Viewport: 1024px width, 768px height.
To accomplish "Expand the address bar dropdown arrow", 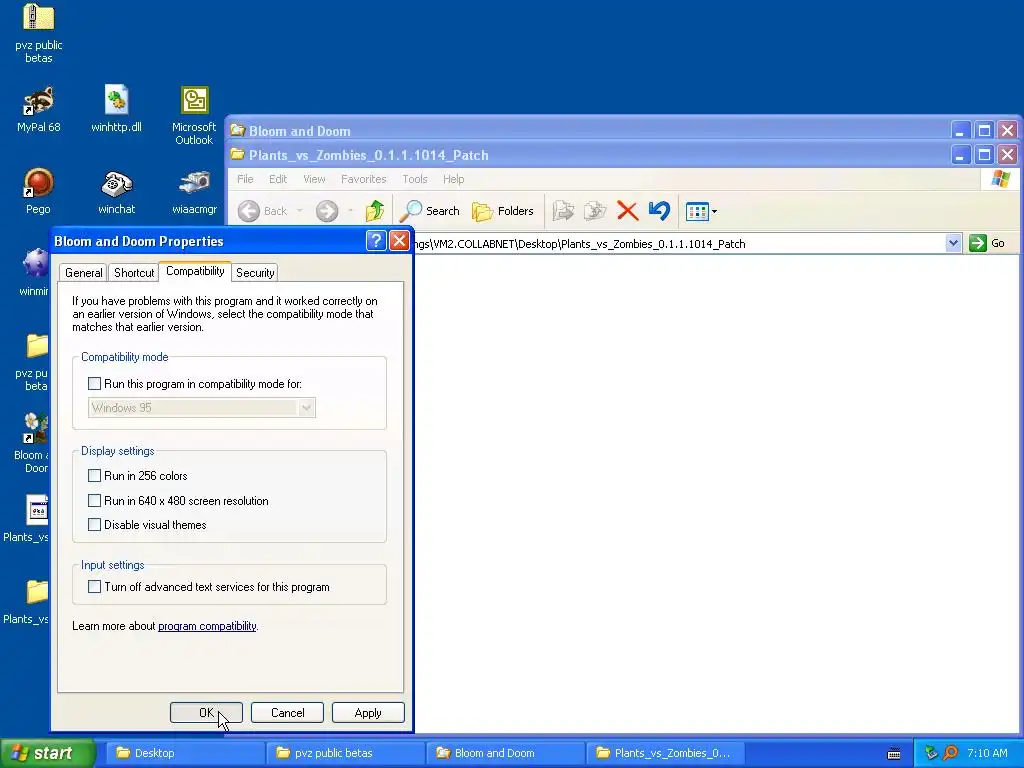I will tap(953, 244).
